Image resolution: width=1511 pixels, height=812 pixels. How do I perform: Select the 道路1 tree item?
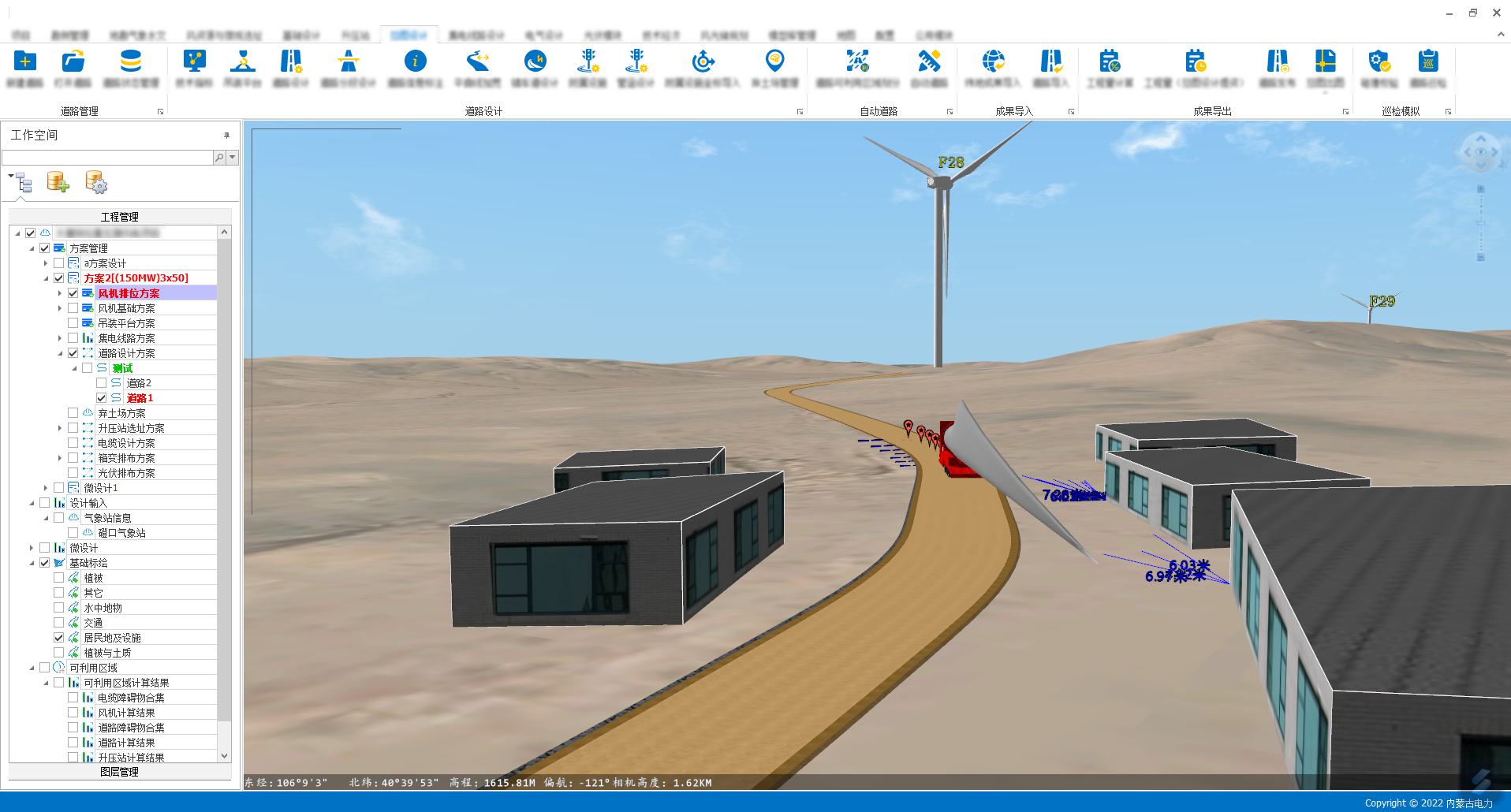[140, 398]
